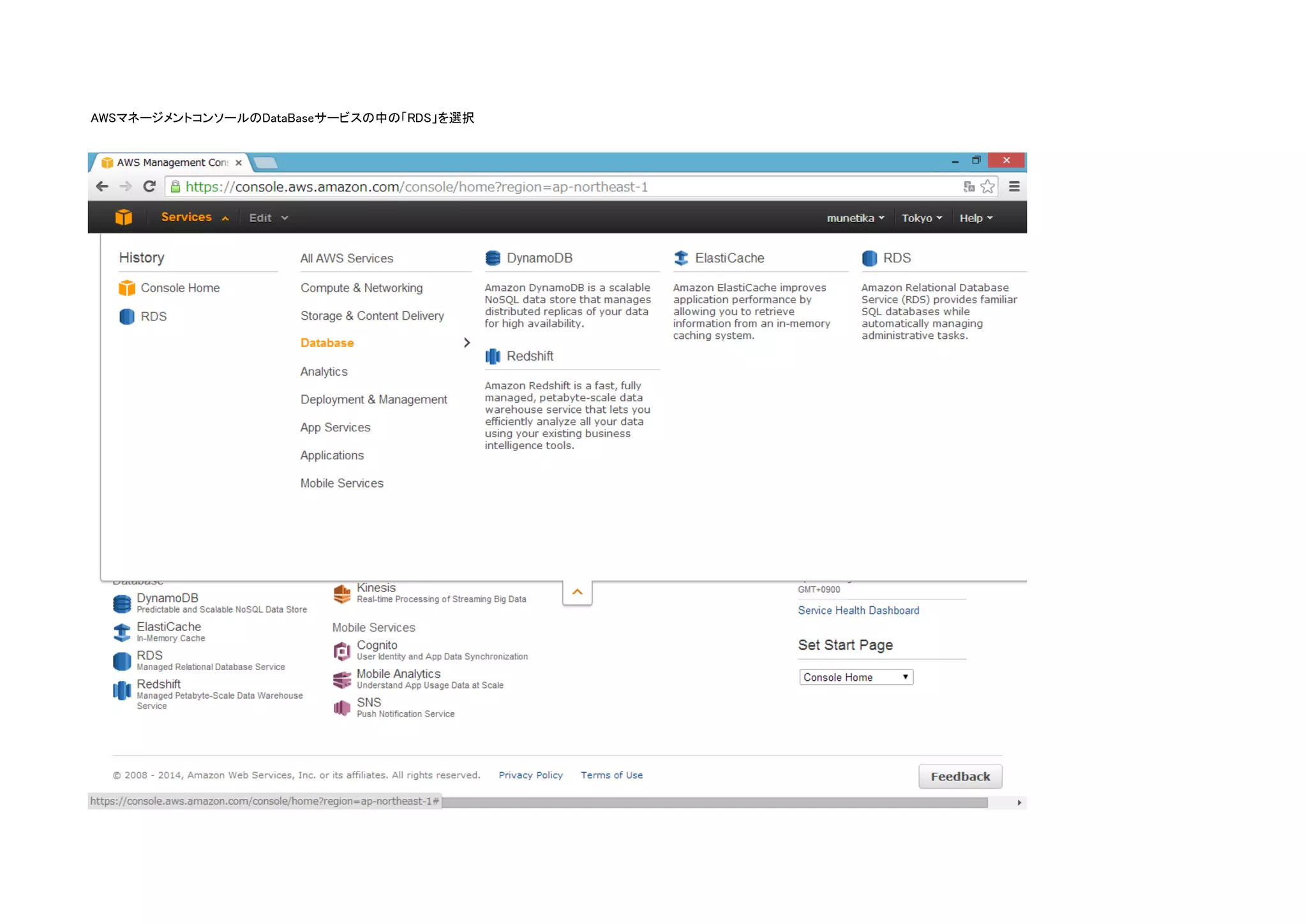Click the Cognito service icon

[x=342, y=651]
